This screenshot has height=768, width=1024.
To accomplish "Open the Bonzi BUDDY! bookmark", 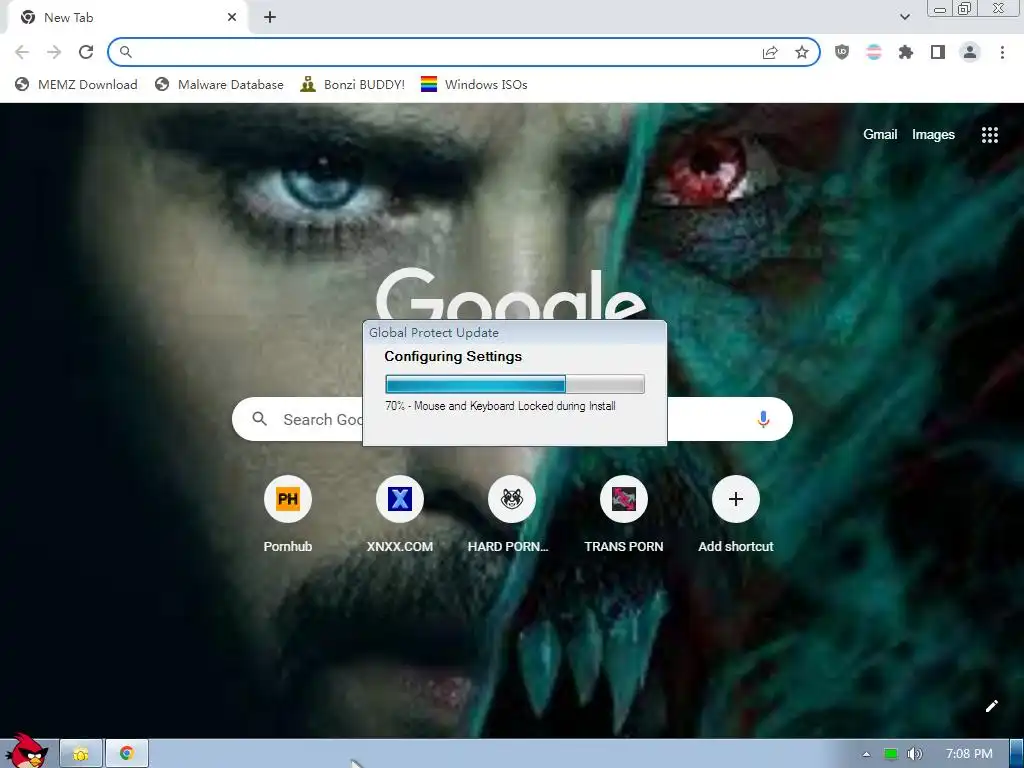I will coord(353,84).
